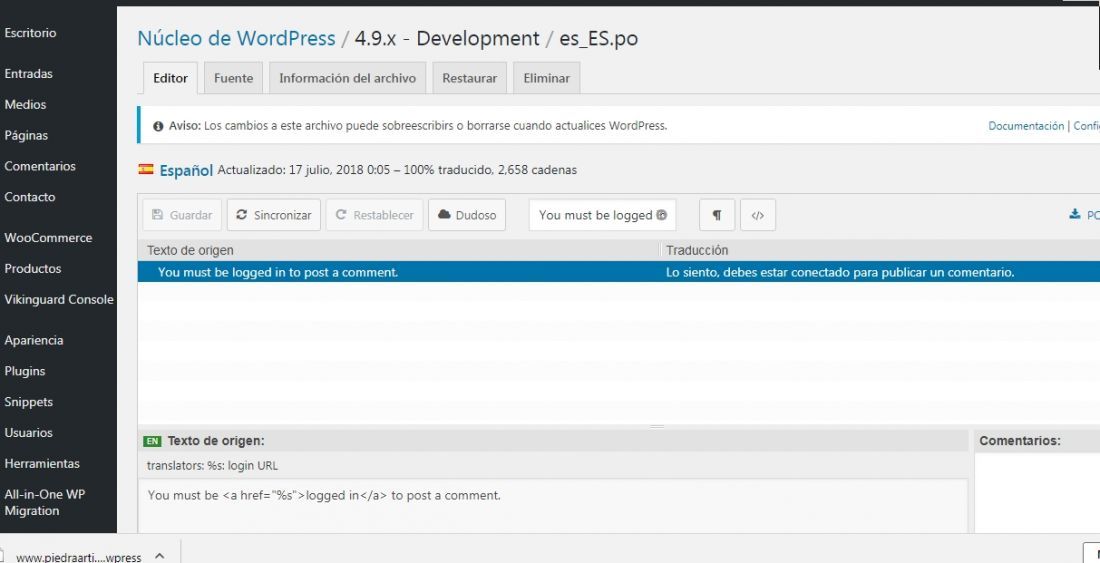
Task: Expand download options chevron in browser bar
Action: coord(160,556)
